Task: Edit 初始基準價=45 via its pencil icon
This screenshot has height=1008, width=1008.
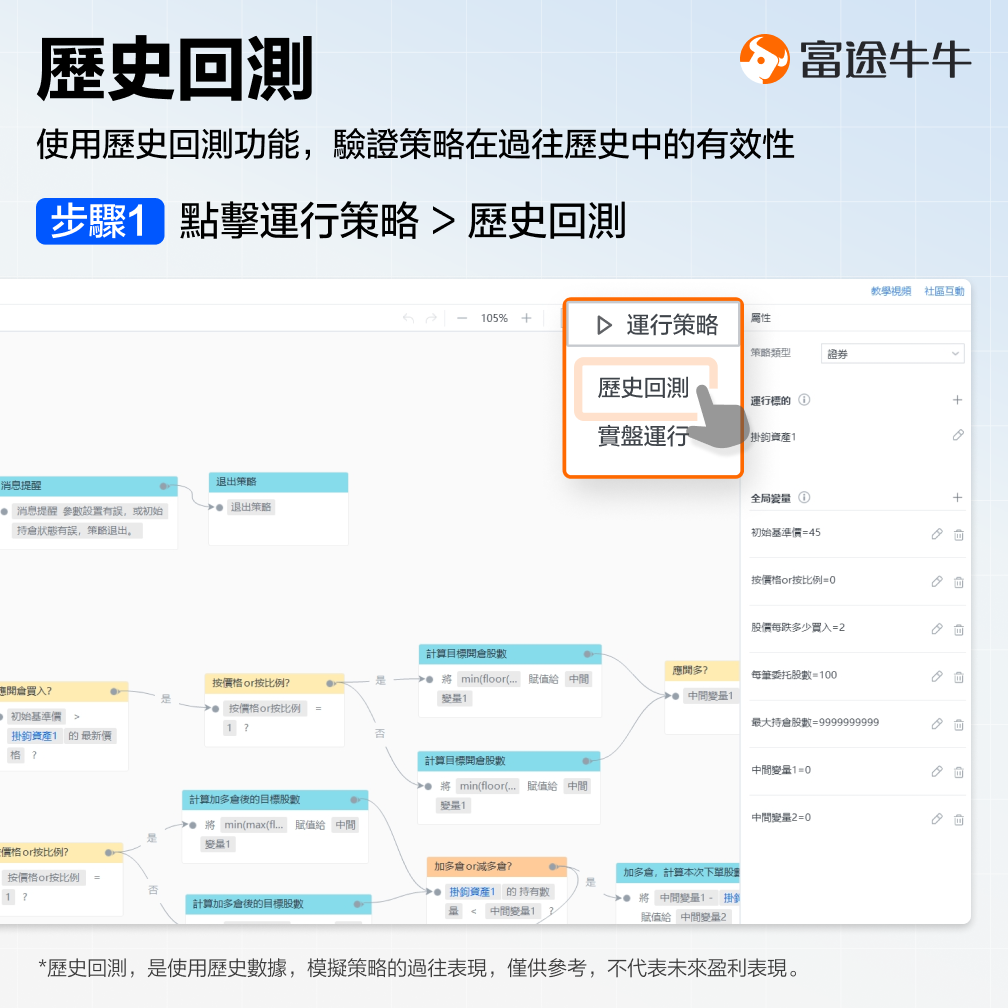Action: 936,535
